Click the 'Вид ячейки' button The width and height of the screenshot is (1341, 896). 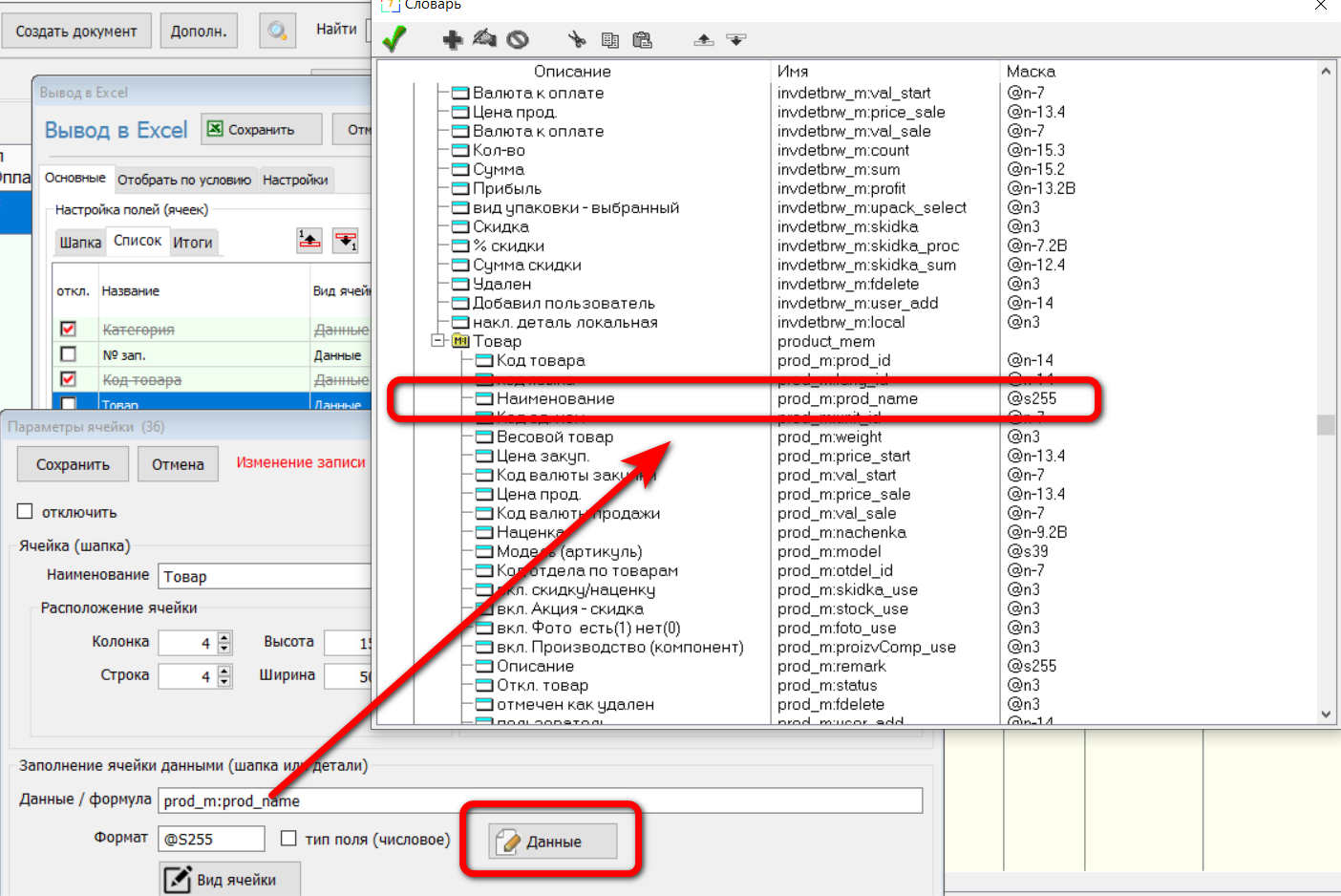pos(229,880)
